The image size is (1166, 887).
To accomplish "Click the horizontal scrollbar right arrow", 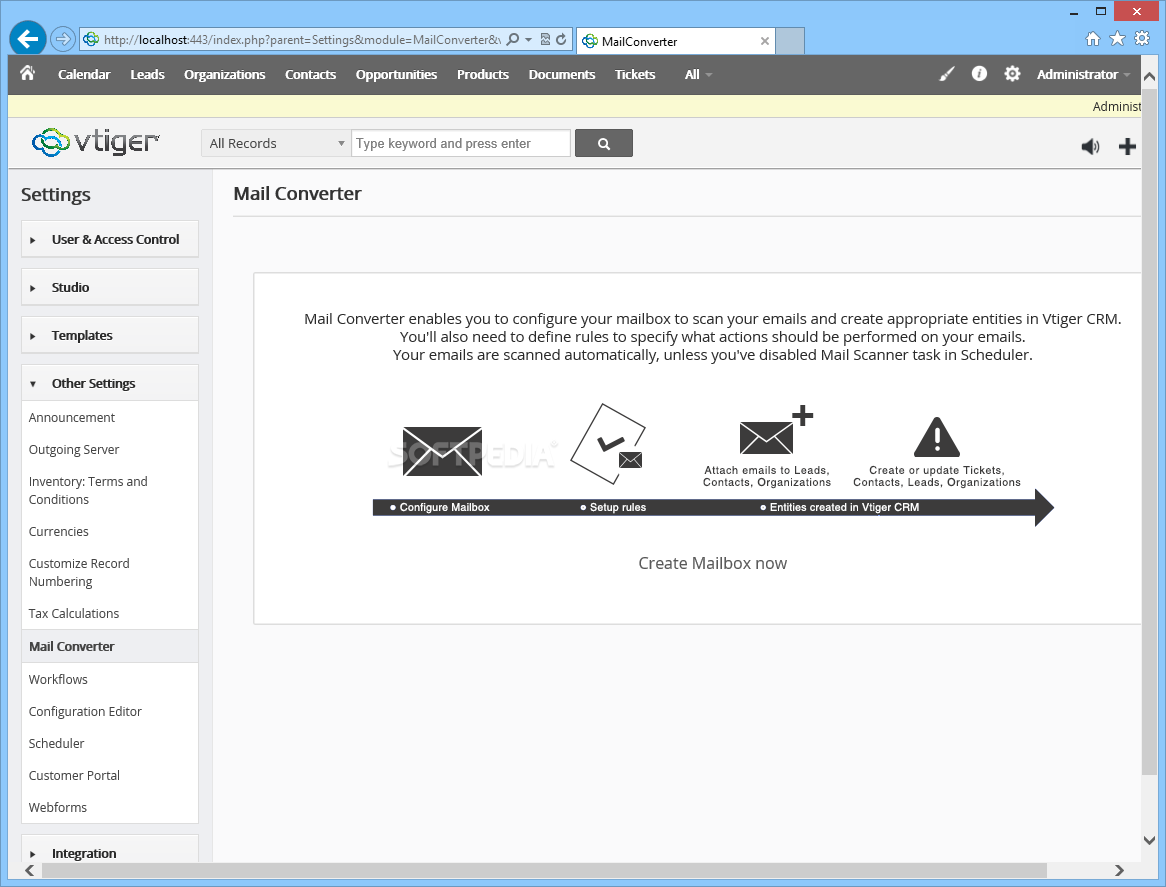I will 1119,870.
